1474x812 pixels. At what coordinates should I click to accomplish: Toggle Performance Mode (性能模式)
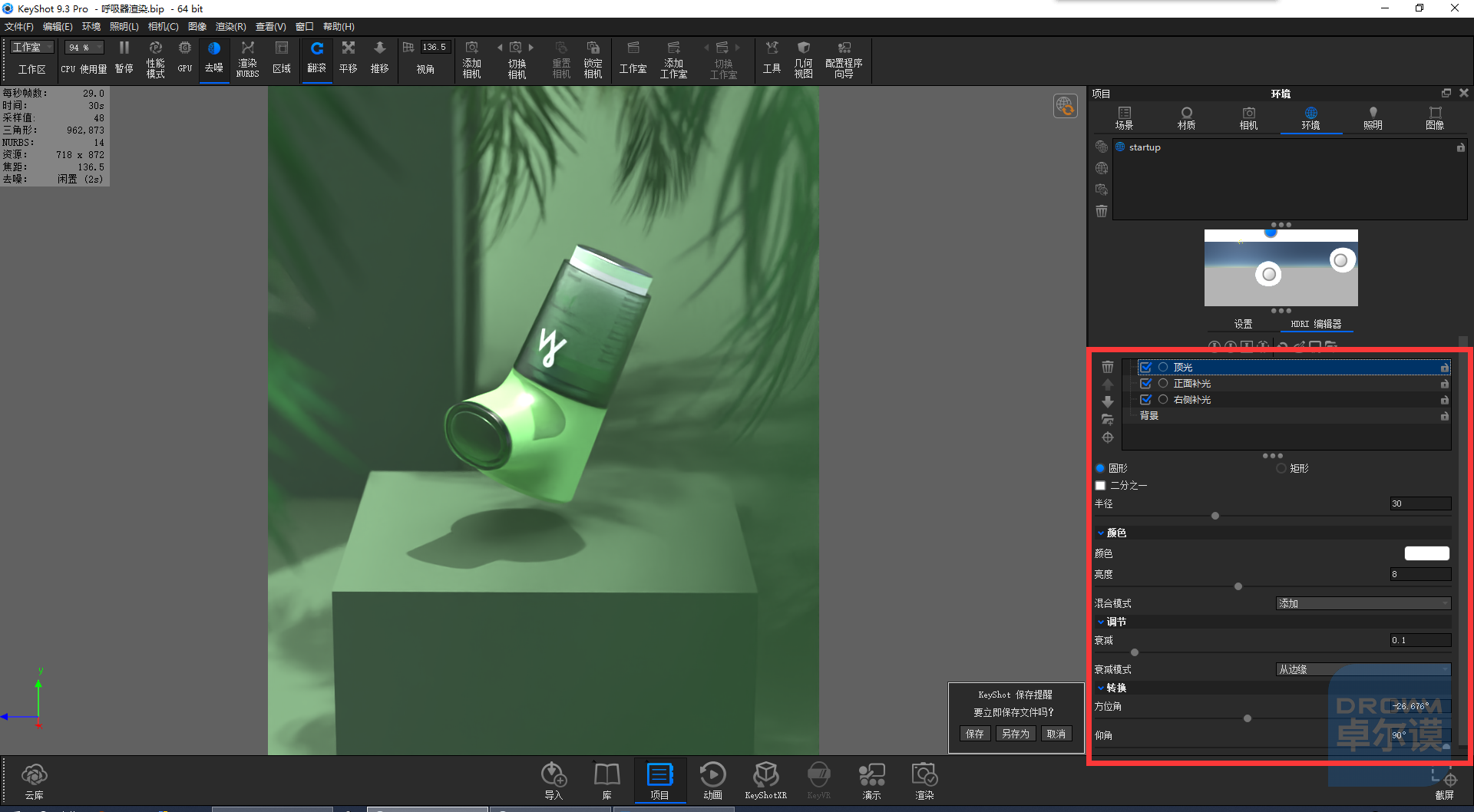click(x=156, y=58)
